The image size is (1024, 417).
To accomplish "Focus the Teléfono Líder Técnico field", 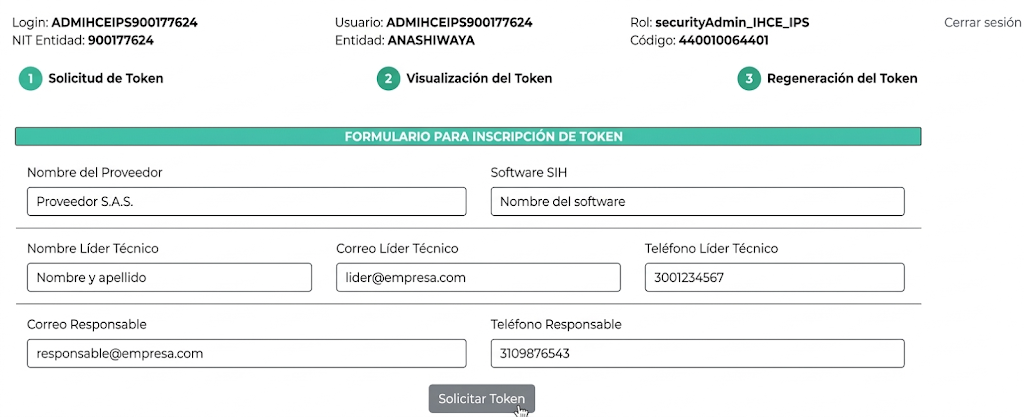I will 774,278.
